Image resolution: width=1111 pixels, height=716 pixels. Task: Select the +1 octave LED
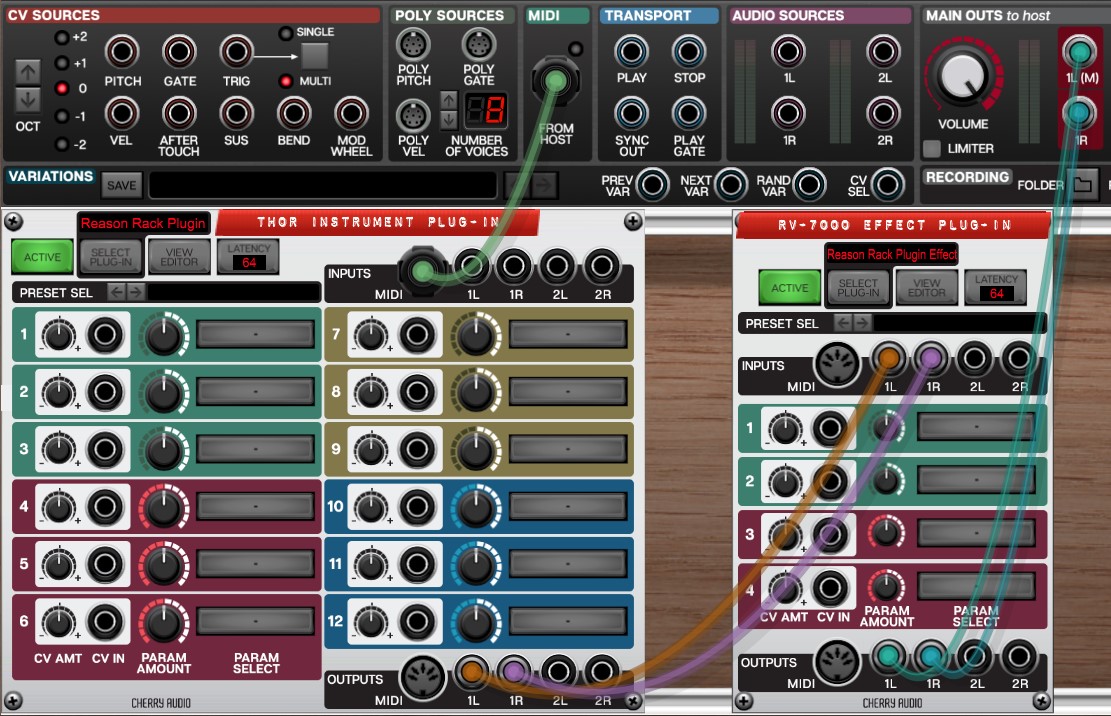pos(62,63)
